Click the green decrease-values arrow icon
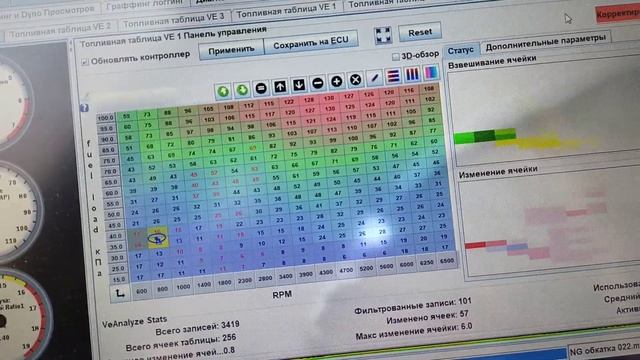640x360 pixels. 242,90
